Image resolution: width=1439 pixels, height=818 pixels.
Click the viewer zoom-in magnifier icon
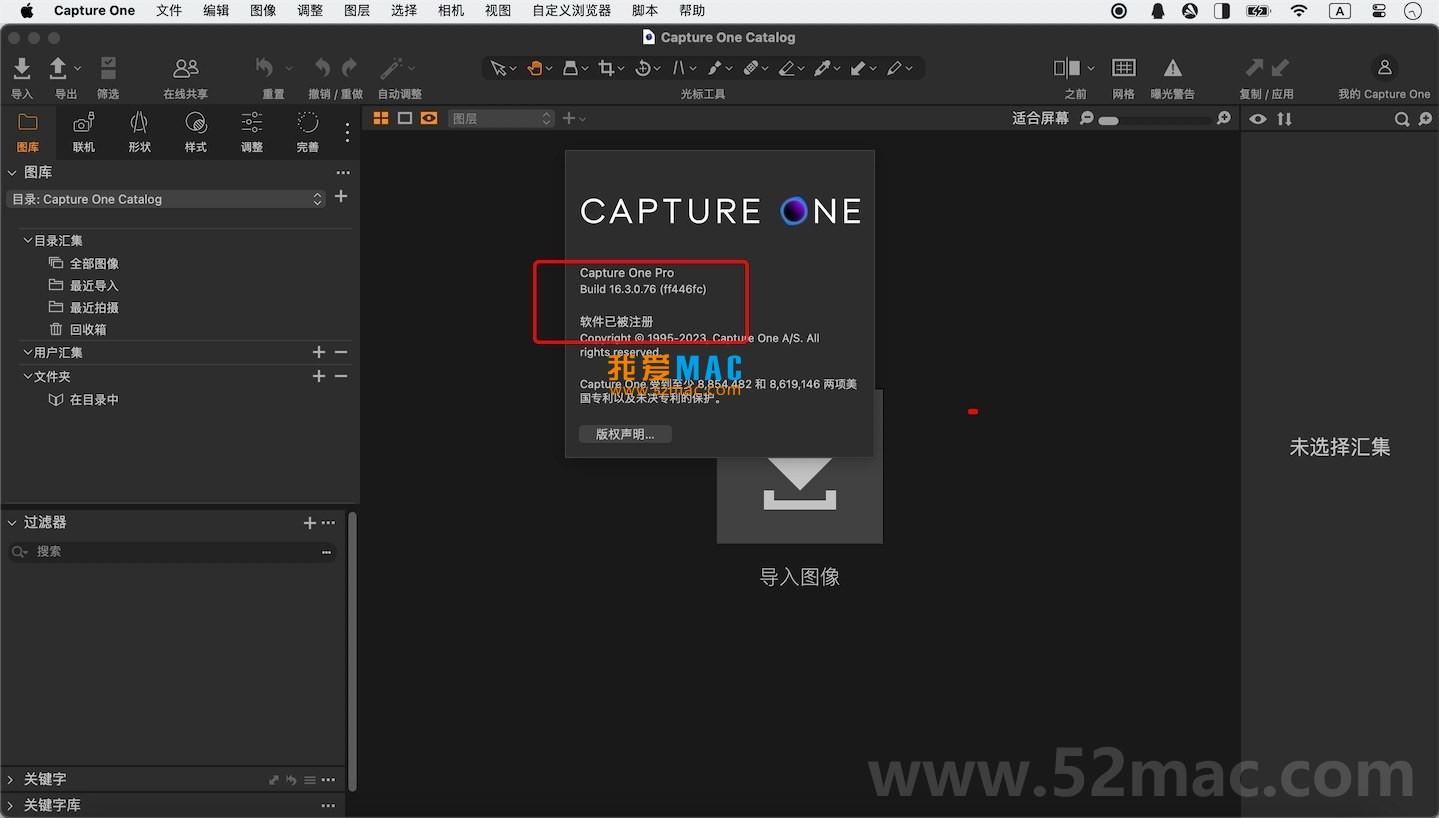1223,119
